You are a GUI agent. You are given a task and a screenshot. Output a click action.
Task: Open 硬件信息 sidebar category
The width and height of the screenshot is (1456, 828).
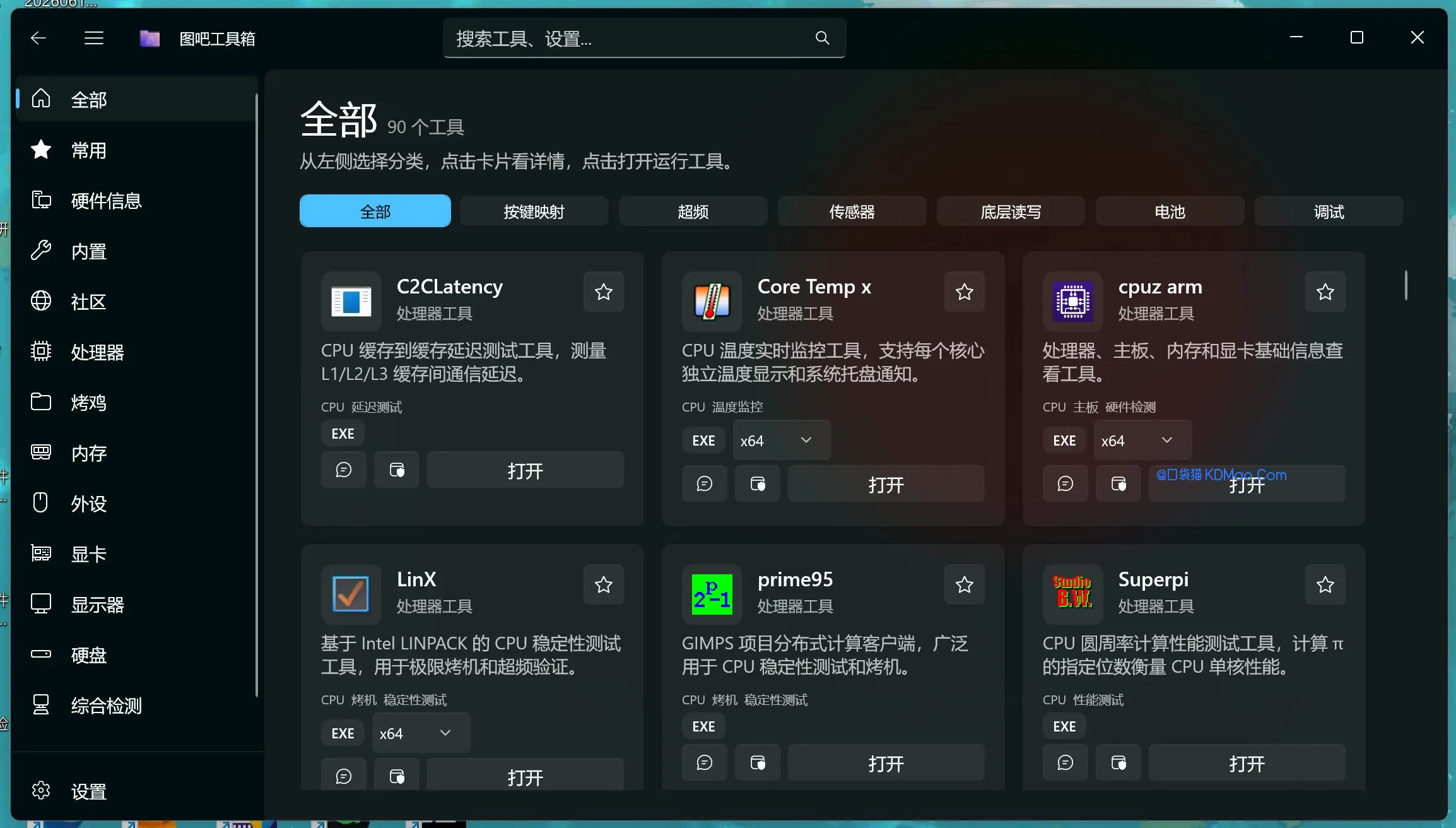(137, 201)
